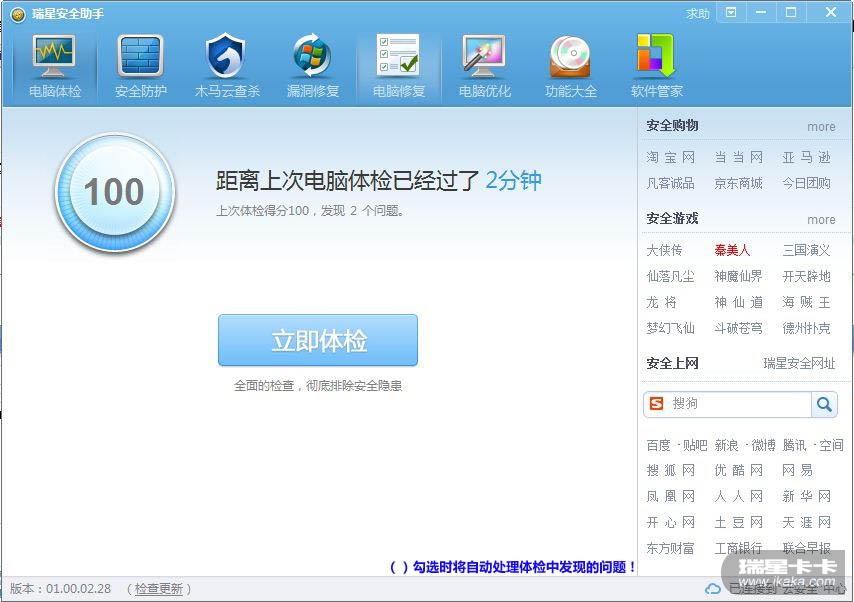The image size is (854, 602).
Task: Open the 凤凰网 link
Action: [x=670, y=497]
